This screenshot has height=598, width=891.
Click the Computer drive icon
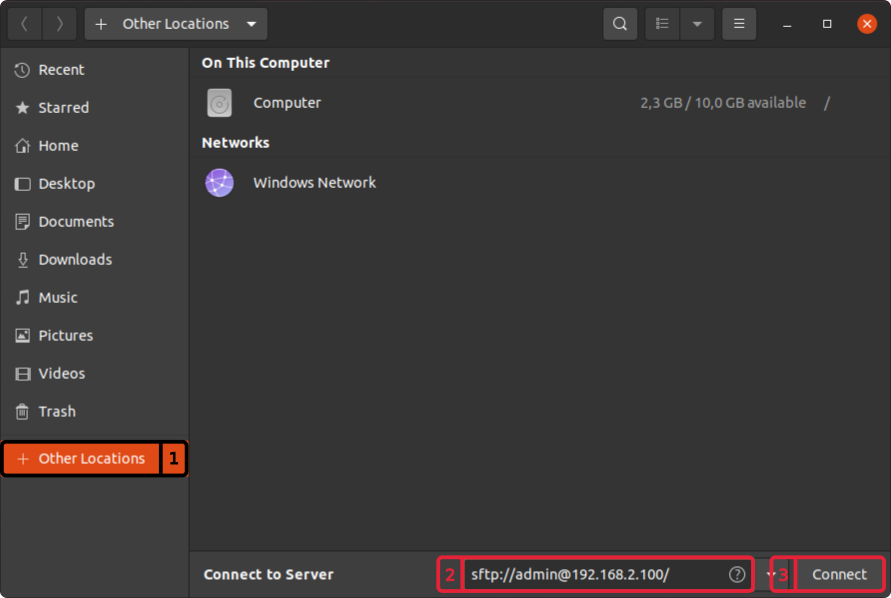[219, 103]
